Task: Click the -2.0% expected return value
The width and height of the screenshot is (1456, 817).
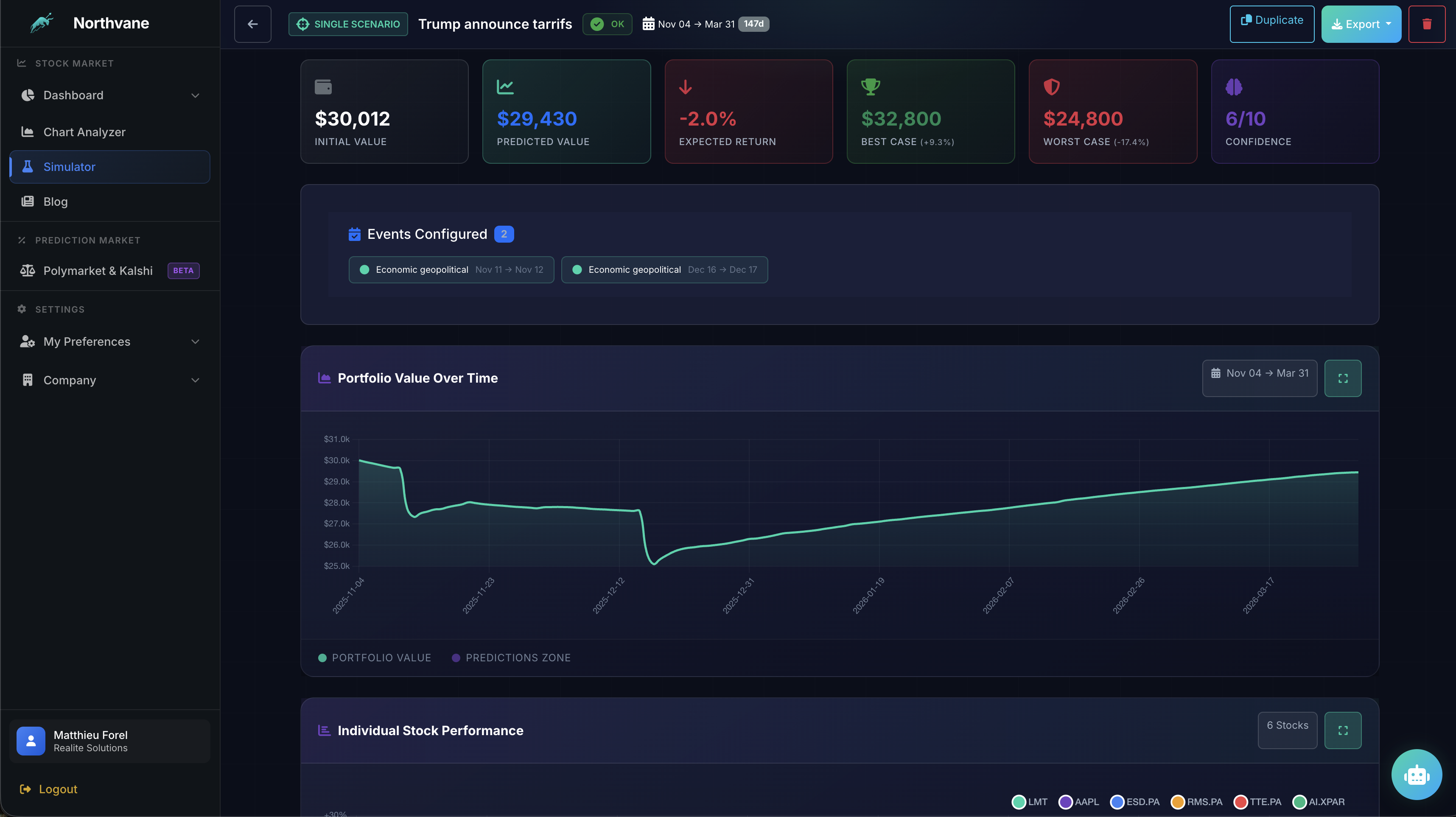Action: click(x=707, y=119)
